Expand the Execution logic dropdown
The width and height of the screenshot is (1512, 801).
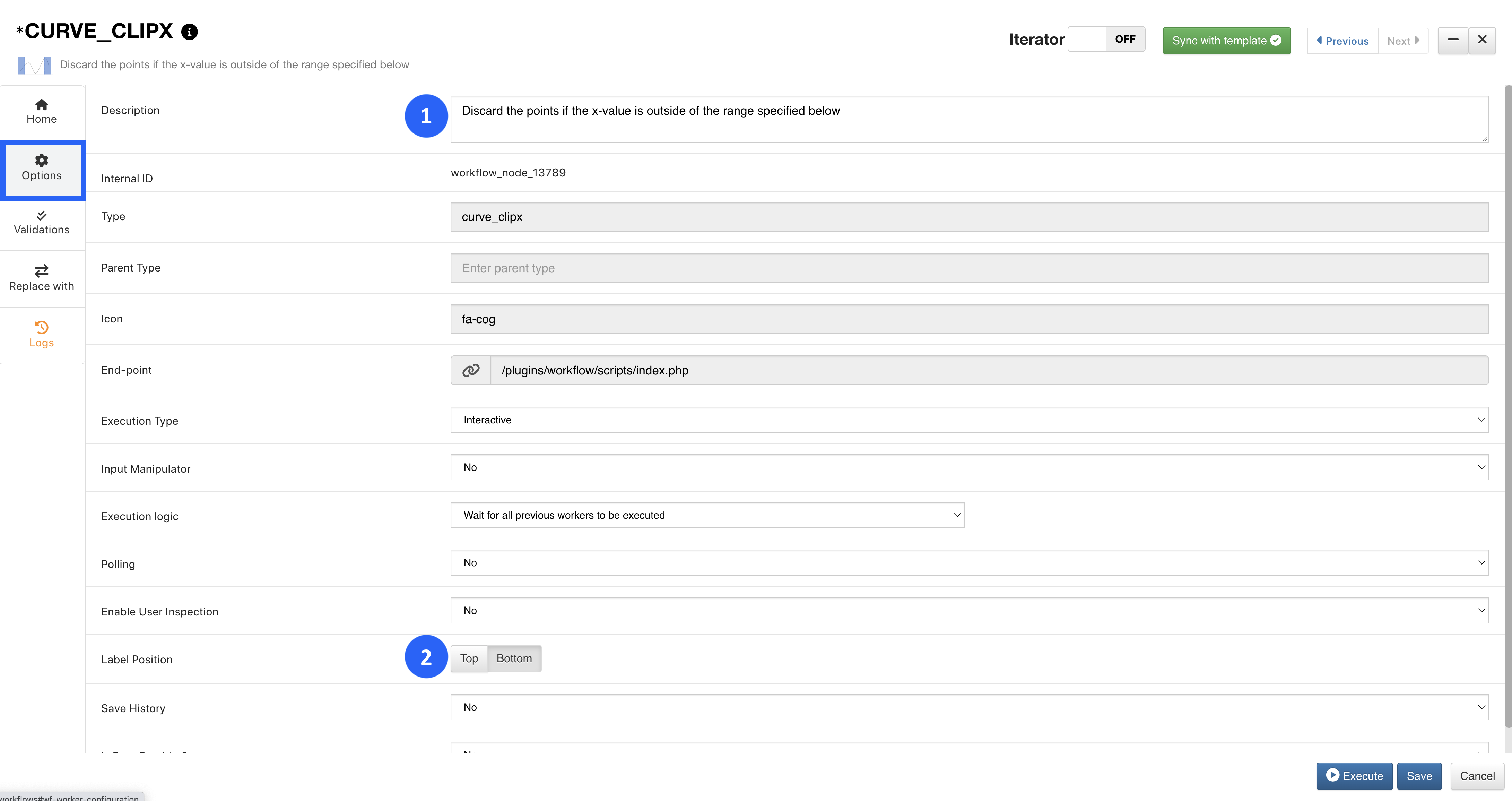pyautogui.click(x=707, y=515)
